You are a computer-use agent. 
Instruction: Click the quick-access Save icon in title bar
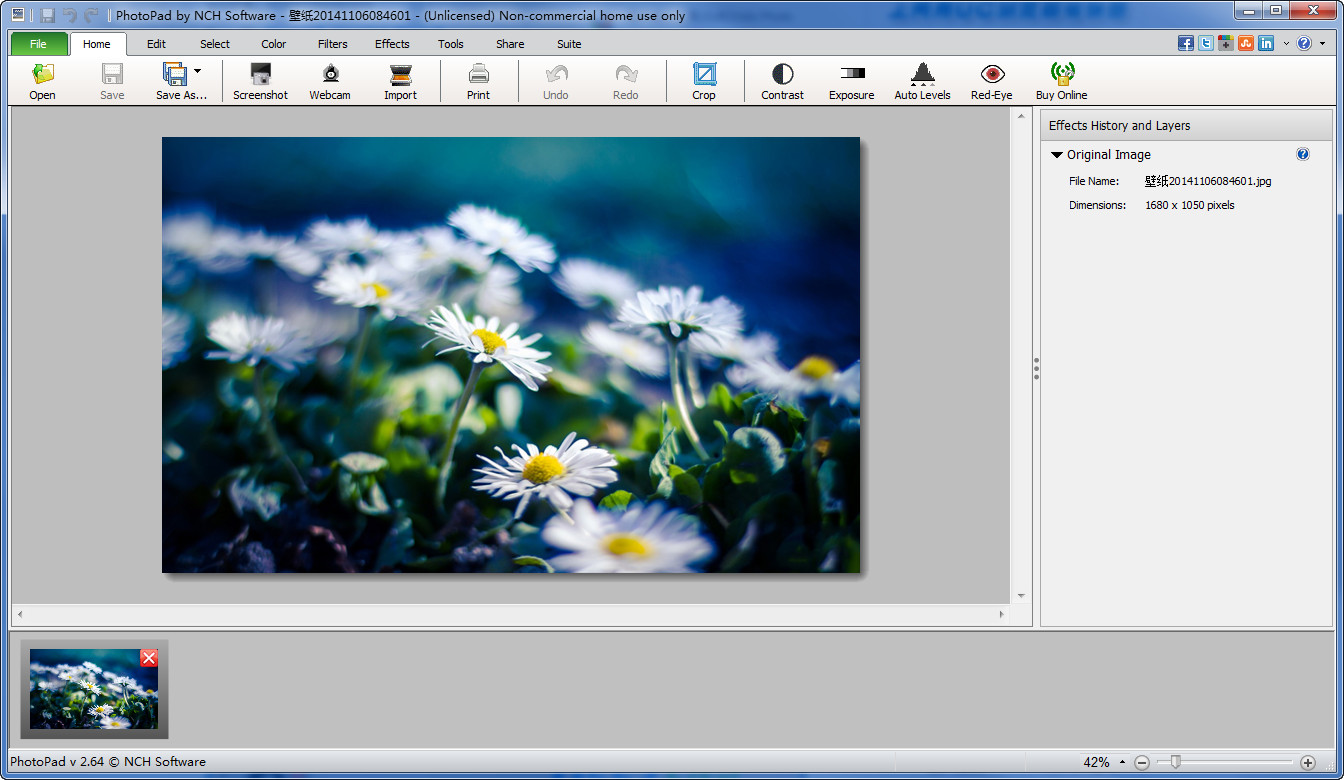(x=47, y=15)
